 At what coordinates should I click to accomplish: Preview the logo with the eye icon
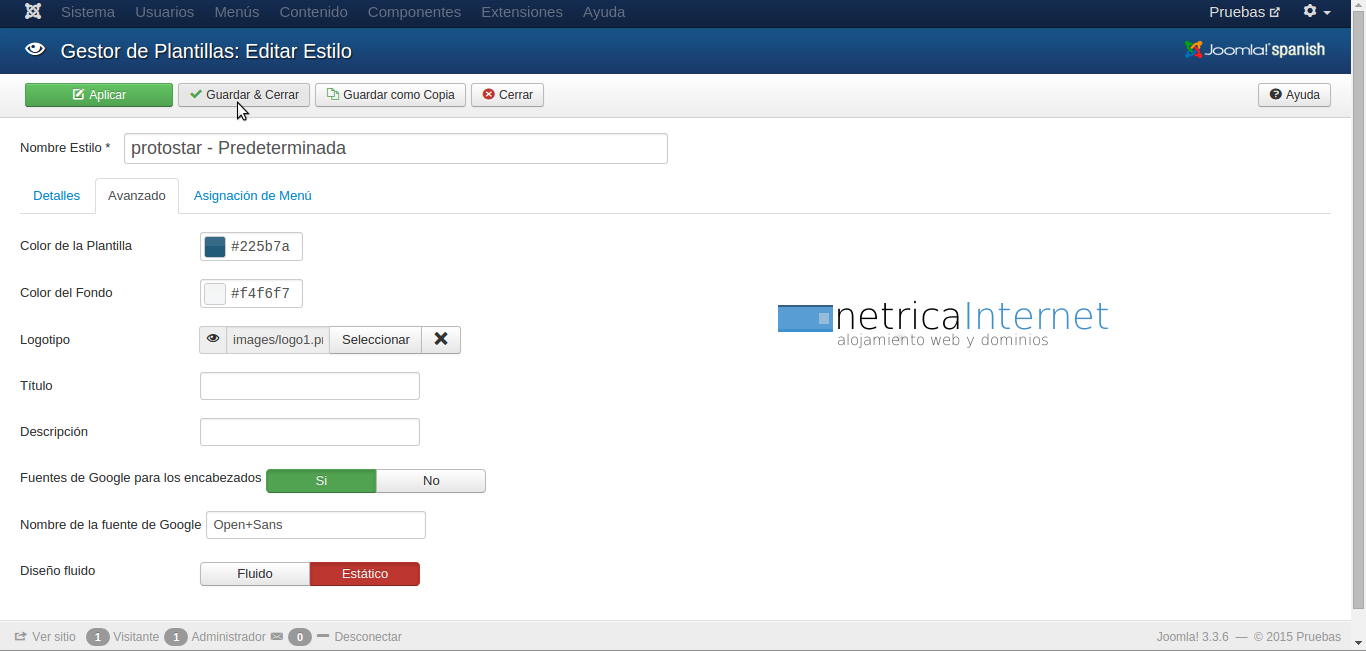click(213, 340)
